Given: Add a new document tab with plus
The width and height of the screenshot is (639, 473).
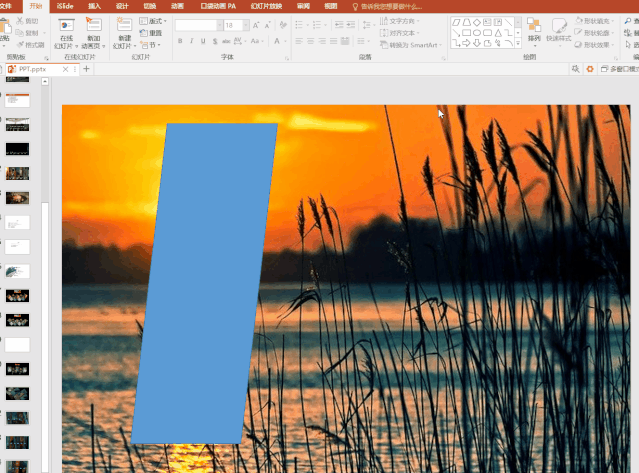Looking at the screenshot, I should [x=86, y=69].
